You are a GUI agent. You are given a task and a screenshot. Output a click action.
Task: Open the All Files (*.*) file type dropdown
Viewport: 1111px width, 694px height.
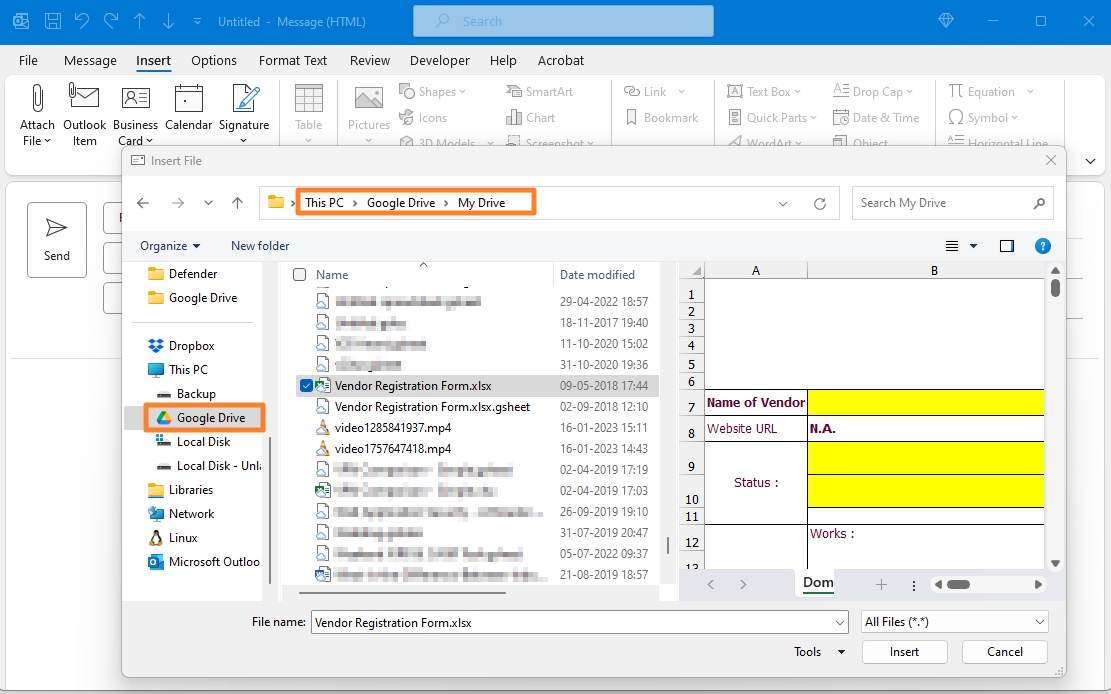pos(953,621)
